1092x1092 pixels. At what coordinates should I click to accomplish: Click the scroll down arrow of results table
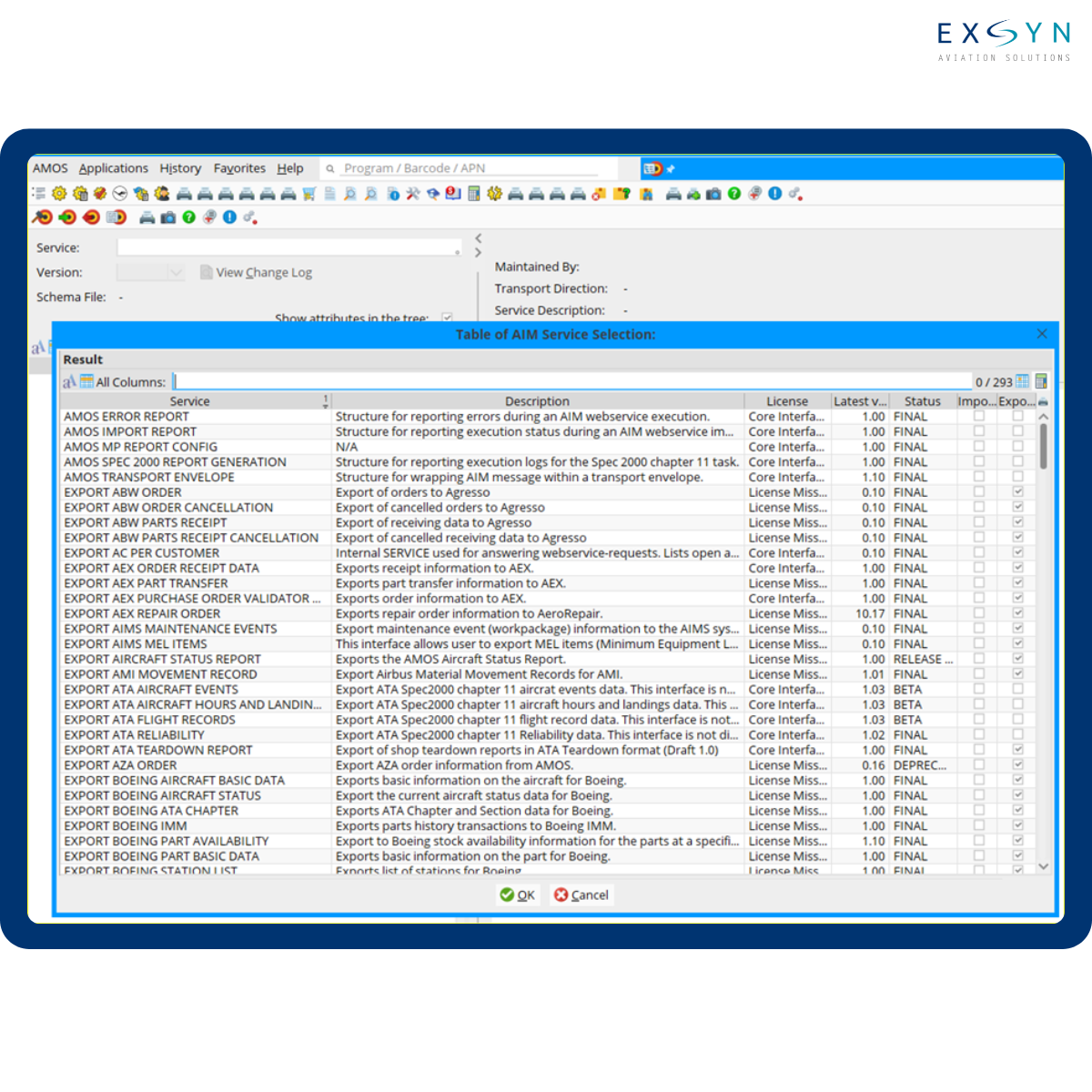1043,866
